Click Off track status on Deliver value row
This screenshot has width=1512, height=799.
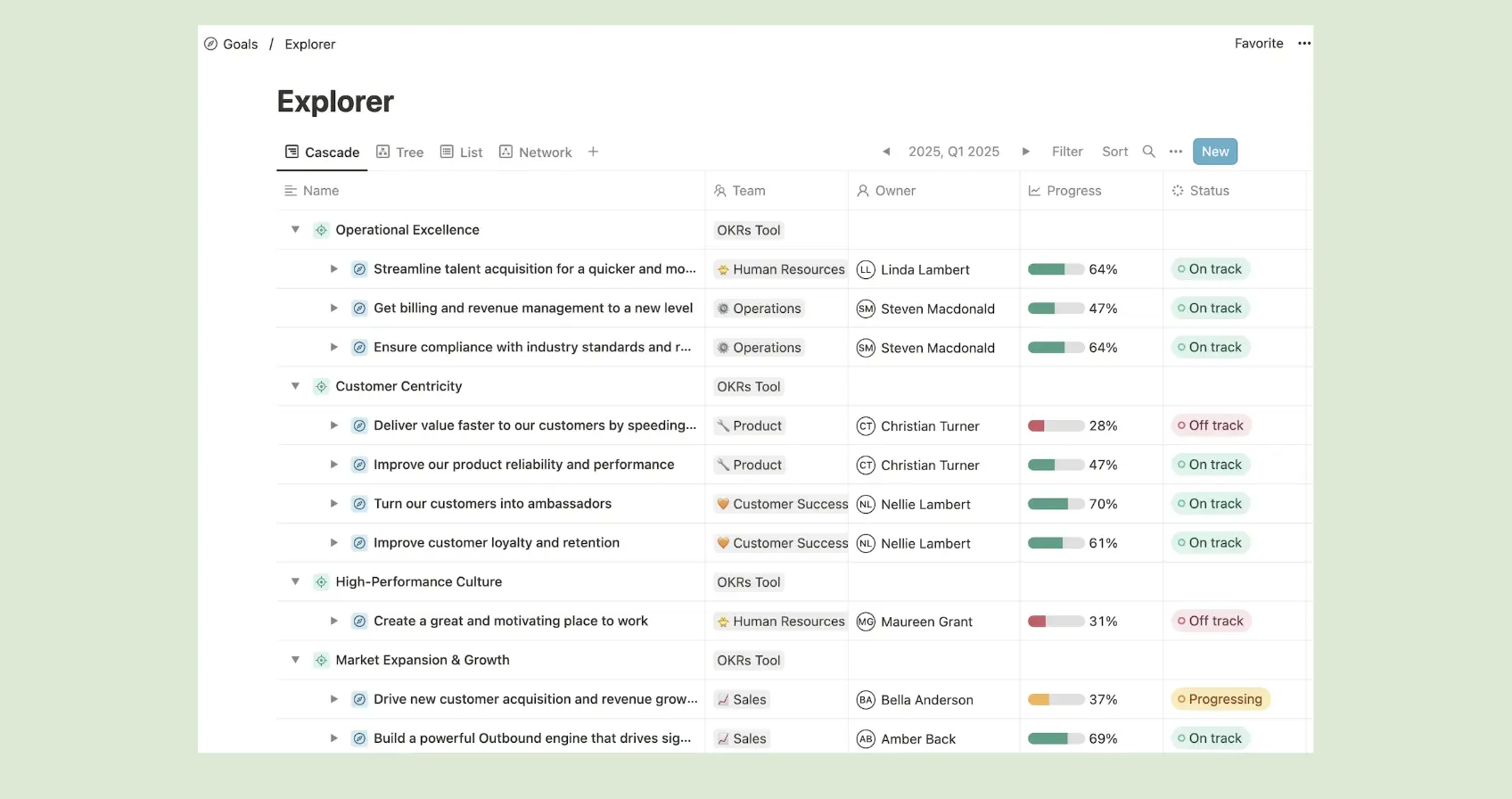pyautogui.click(x=1211, y=425)
